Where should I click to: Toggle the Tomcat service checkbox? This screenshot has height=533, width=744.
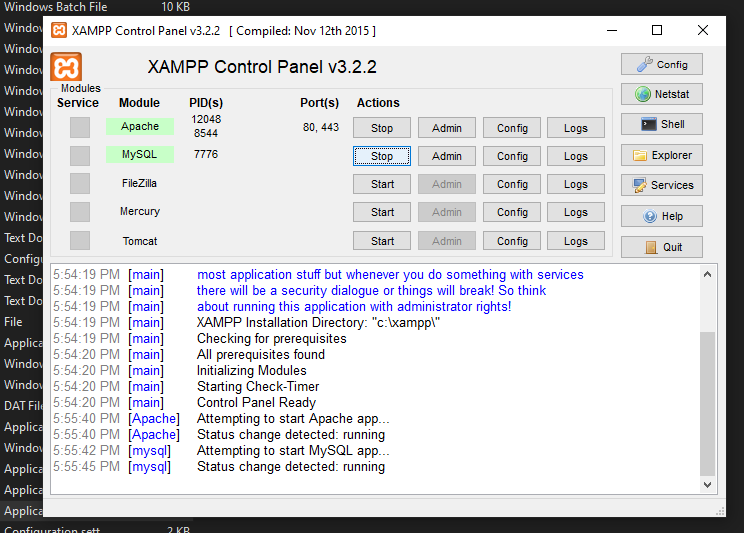coord(80,241)
